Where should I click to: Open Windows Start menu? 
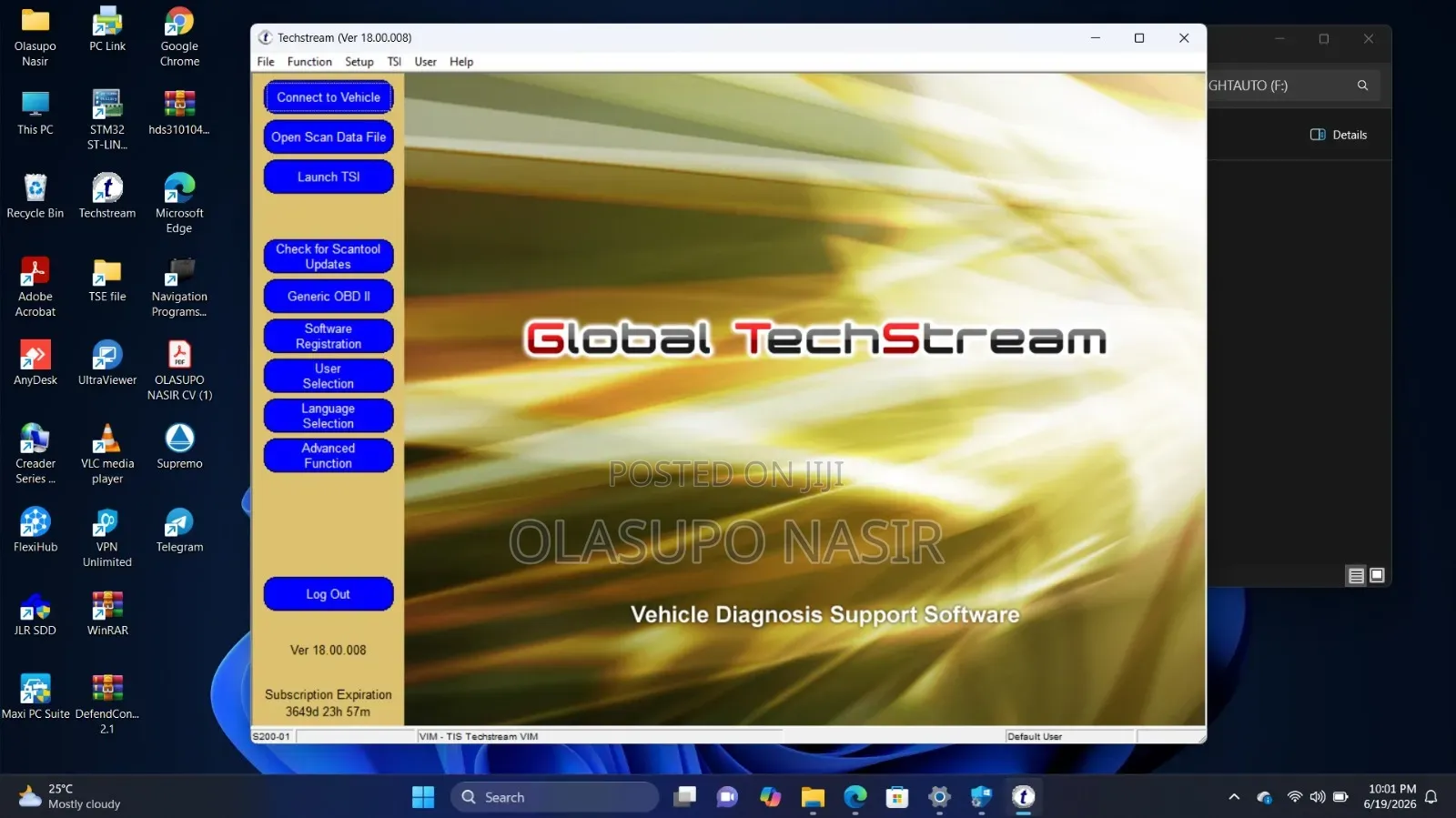click(423, 797)
